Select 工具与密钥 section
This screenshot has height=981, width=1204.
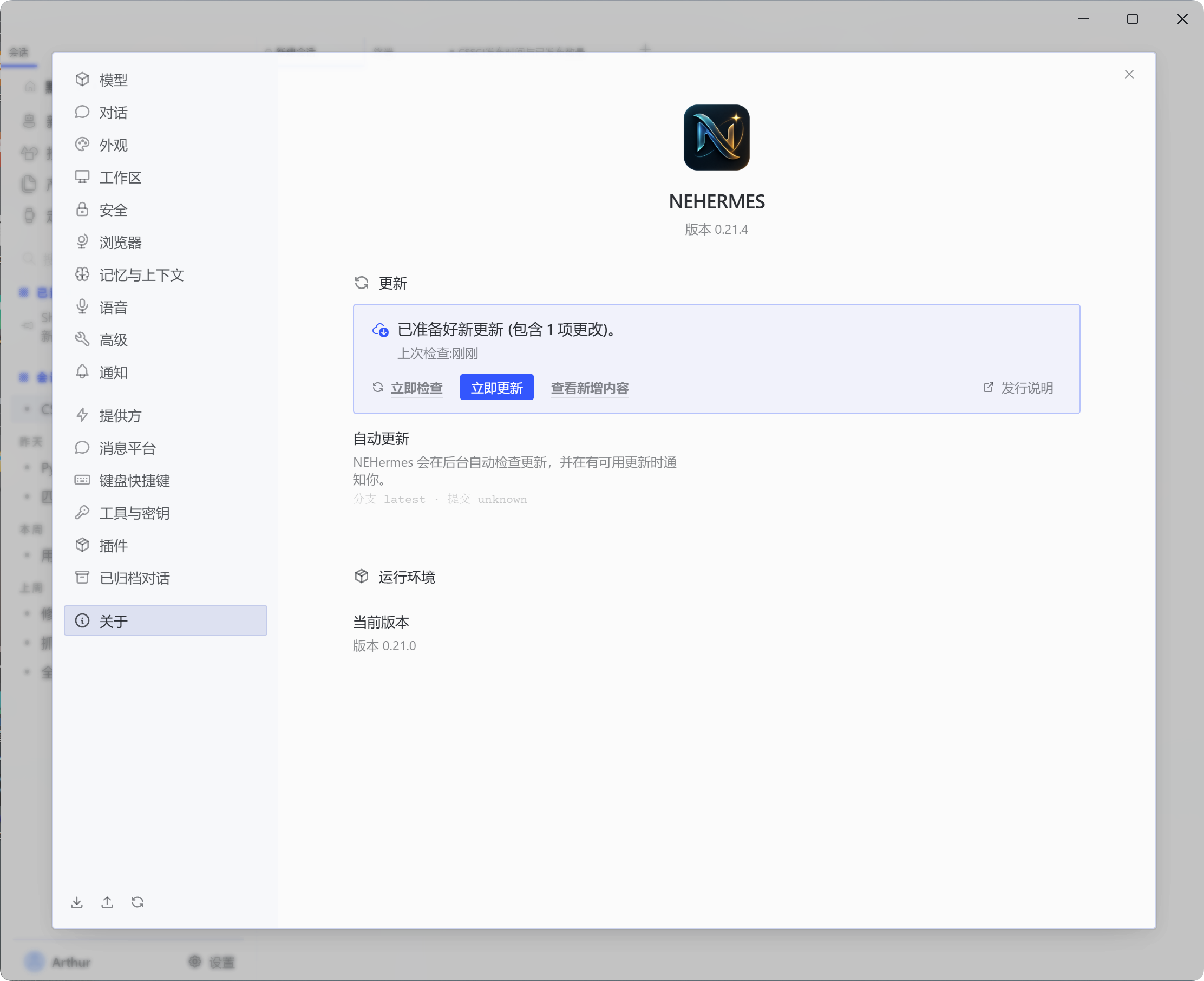point(165,513)
